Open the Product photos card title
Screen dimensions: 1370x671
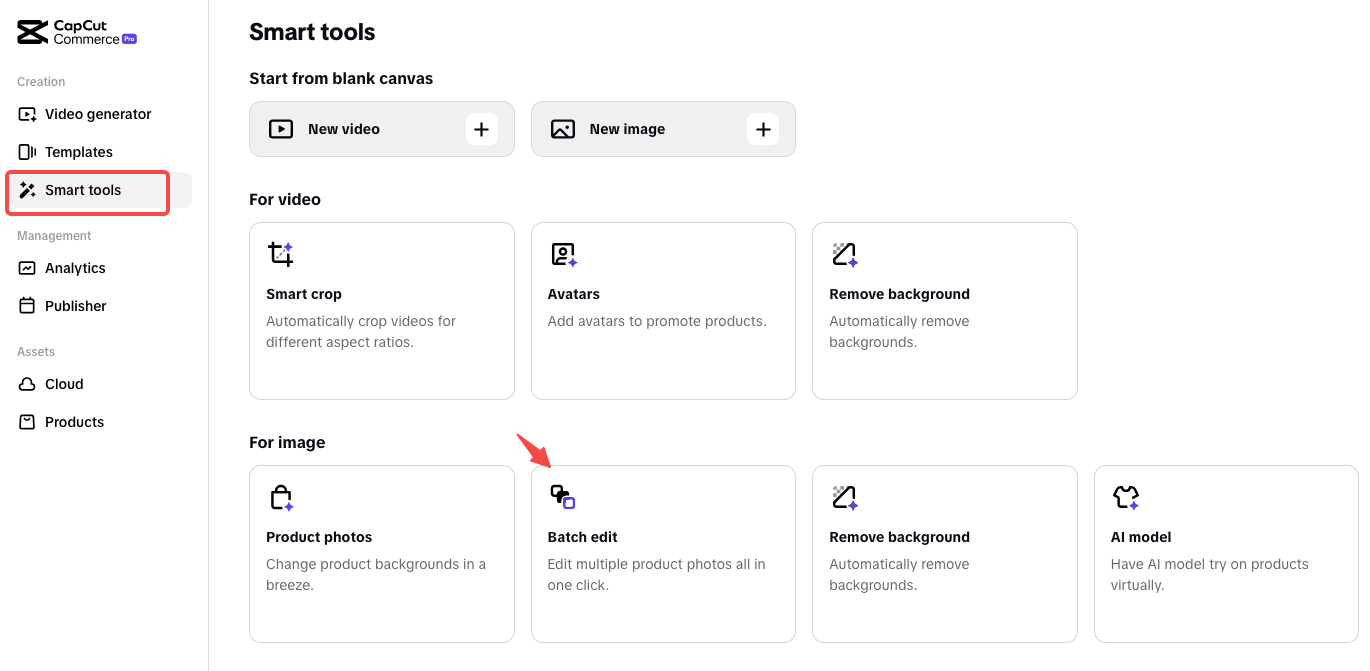[319, 537]
